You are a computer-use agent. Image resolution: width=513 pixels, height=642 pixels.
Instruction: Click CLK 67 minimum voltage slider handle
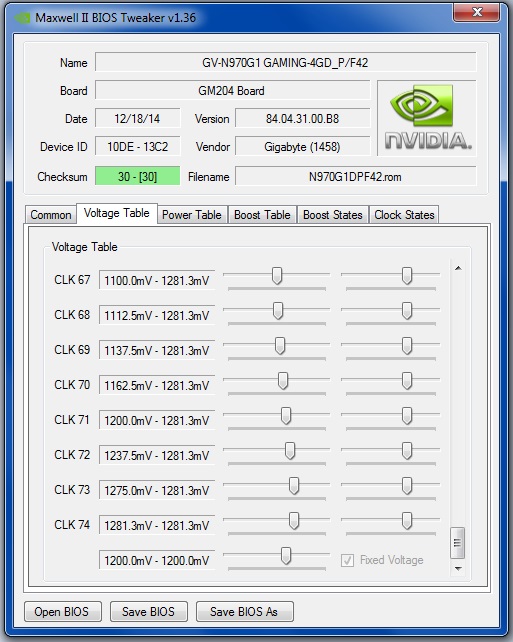click(x=277, y=276)
